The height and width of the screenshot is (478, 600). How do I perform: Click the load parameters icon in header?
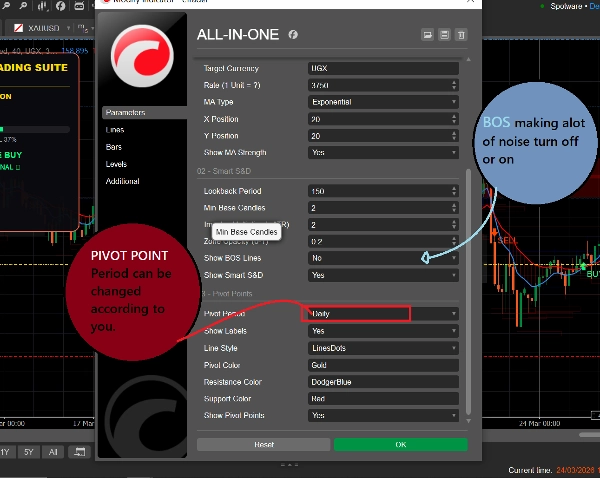[x=428, y=35]
